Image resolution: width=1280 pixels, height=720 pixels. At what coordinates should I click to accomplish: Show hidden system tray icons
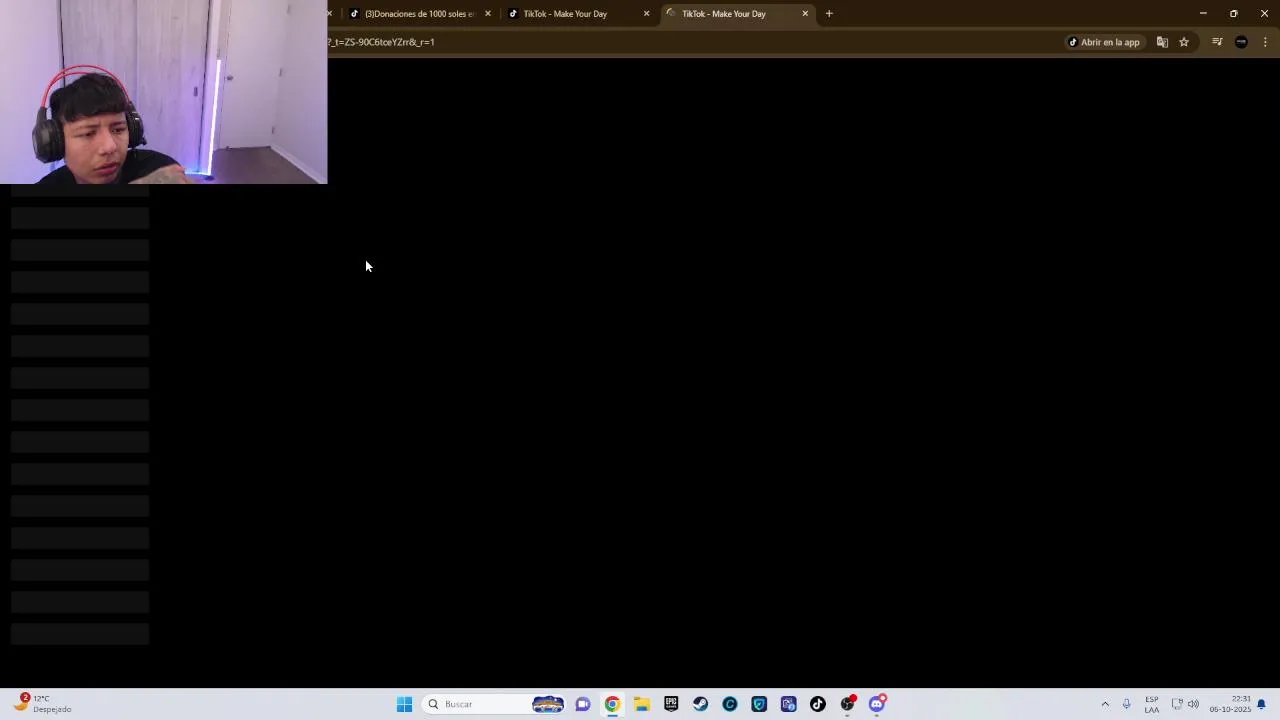1105,704
